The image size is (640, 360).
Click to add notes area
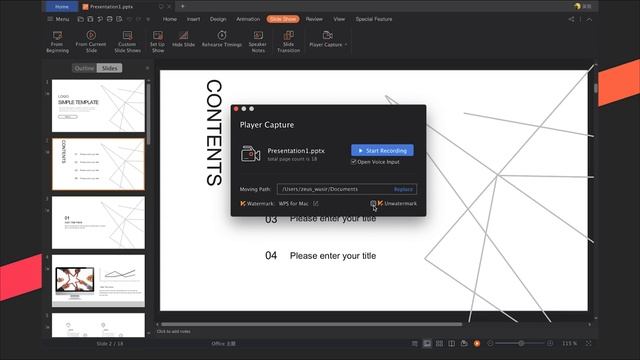click(x=173, y=331)
